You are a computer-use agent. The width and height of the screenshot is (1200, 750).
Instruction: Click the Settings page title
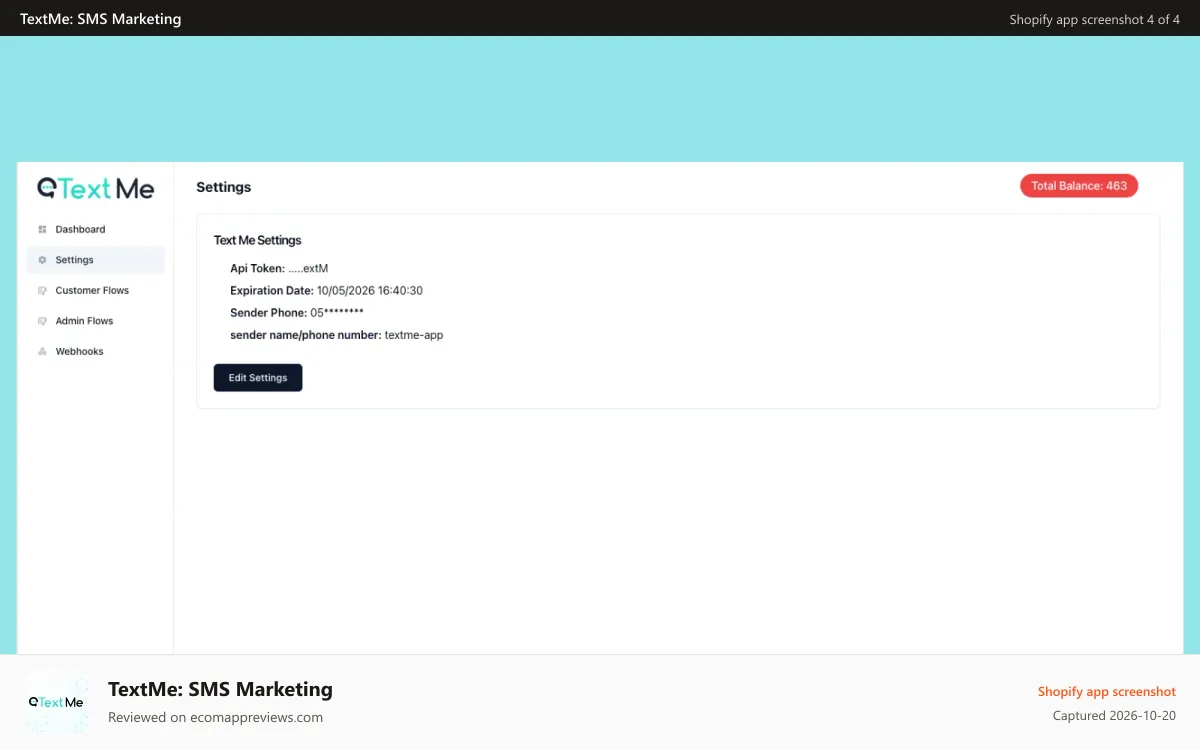click(x=224, y=187)
